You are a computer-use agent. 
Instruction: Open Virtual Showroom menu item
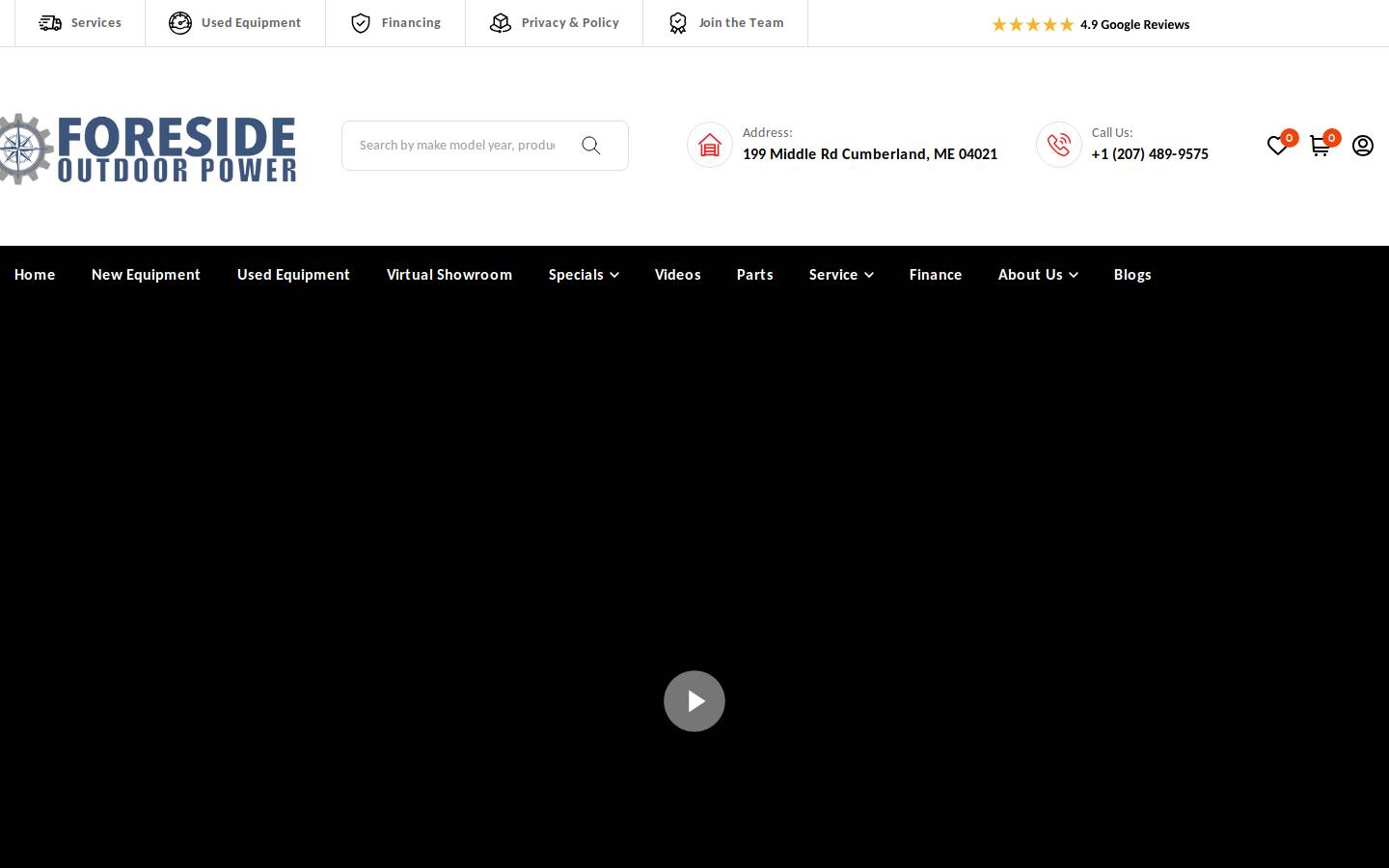tap(449, 275)
